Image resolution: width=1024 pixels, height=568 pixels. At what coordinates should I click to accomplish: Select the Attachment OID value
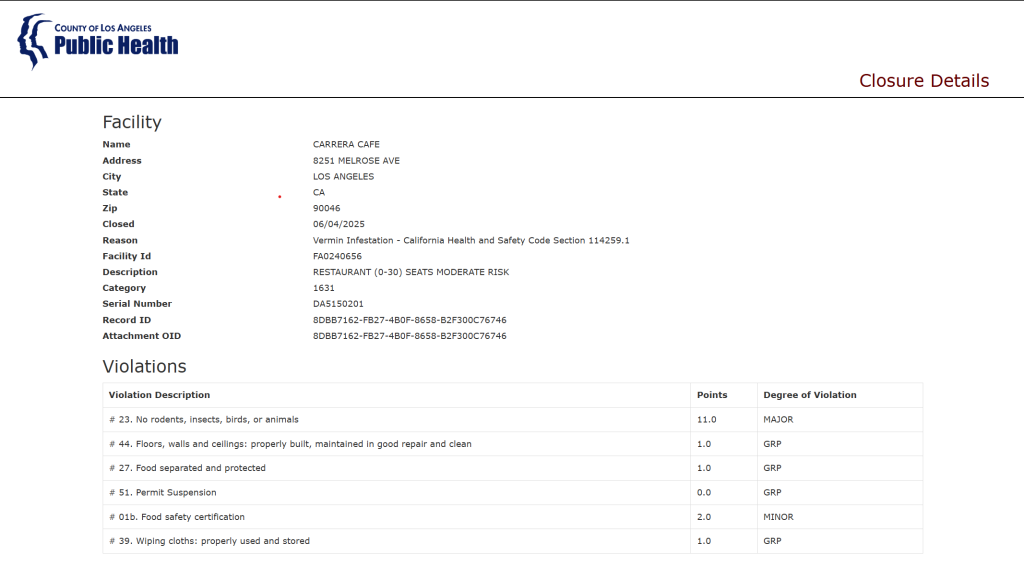pyautogui.click(x=409, y=336)
